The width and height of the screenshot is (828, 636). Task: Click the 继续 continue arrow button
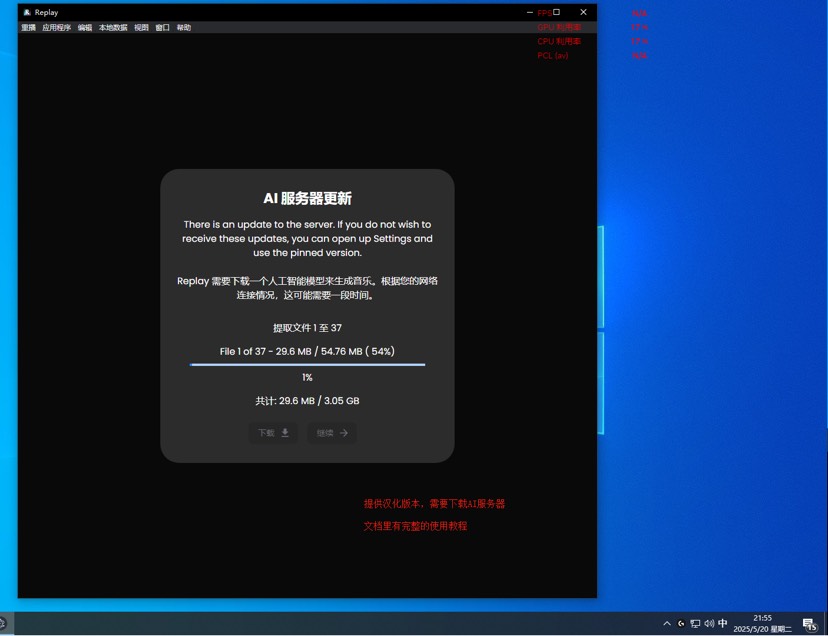(x=332, y=433)
